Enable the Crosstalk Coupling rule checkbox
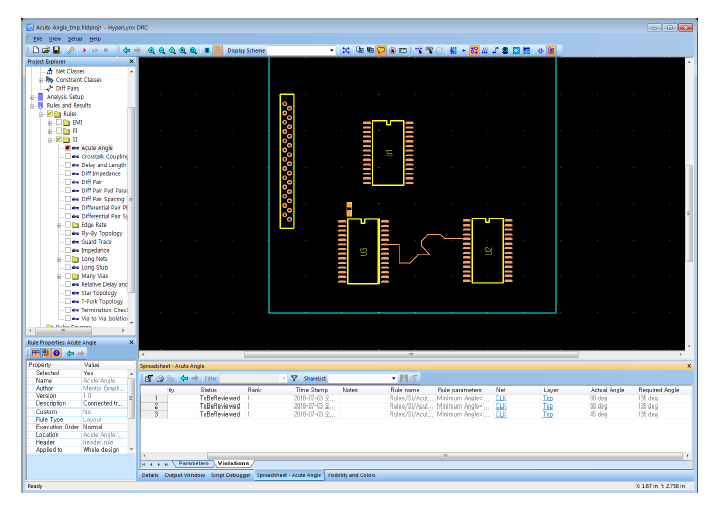 pyautogui.click(x=67, y=156)
